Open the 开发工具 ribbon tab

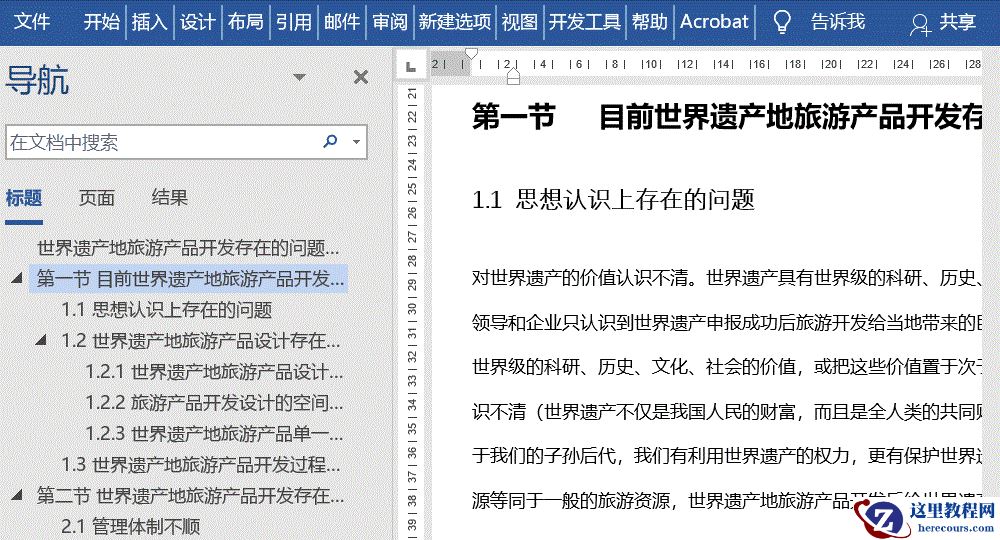584,22
